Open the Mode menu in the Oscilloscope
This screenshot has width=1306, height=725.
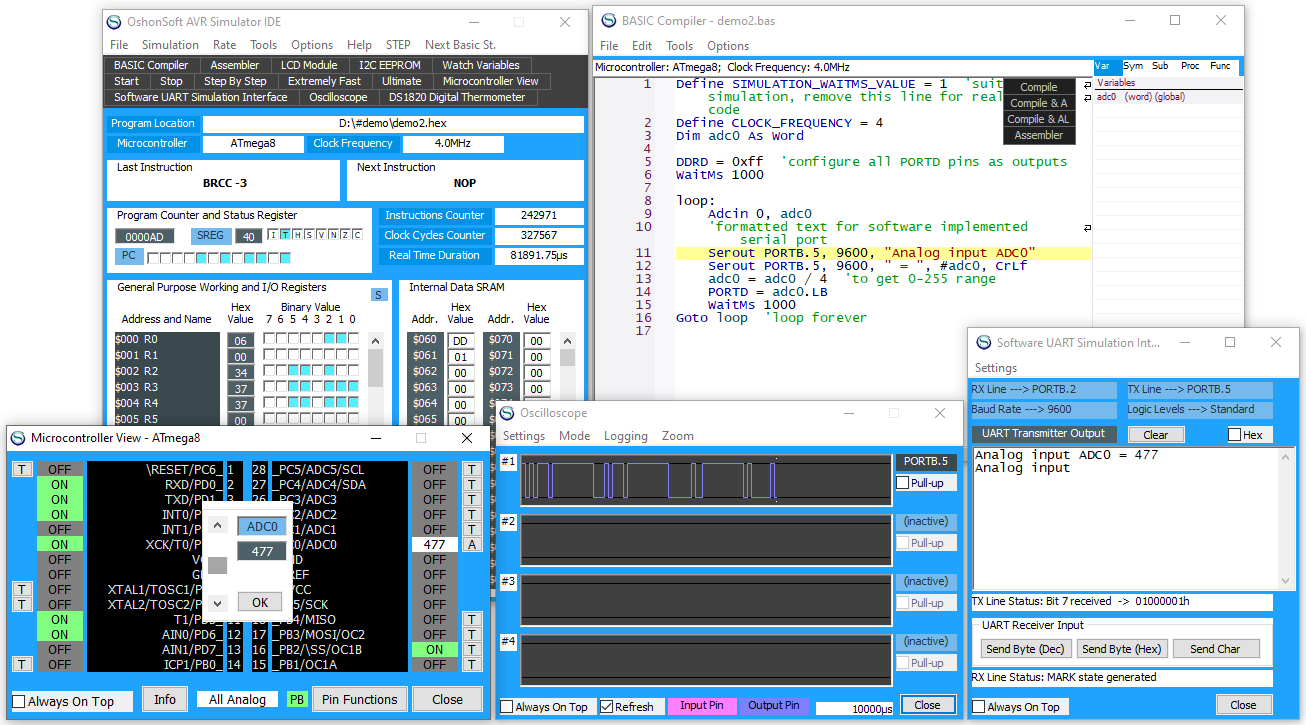574,436
